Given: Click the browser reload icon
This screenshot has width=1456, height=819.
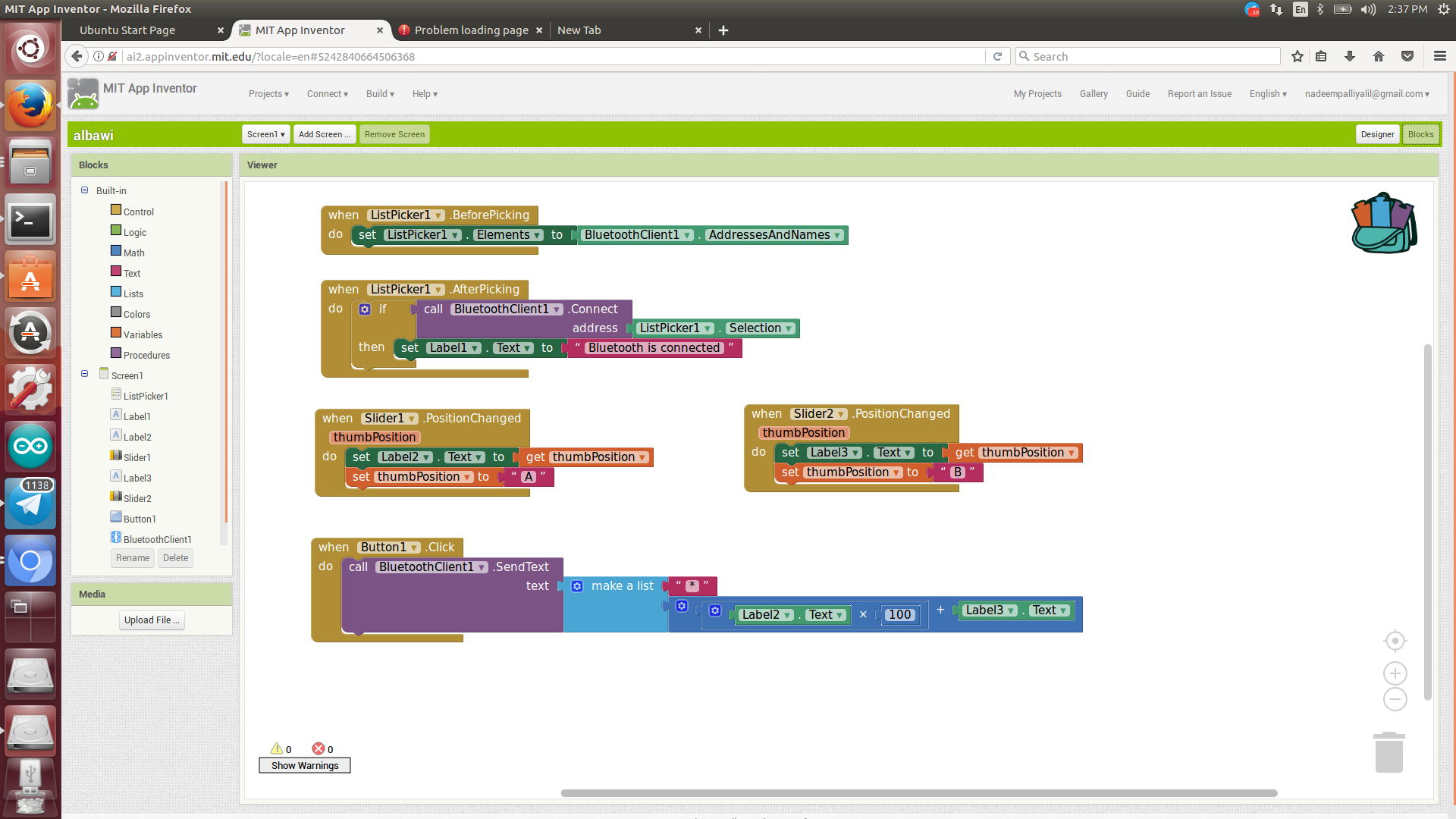Looking at the screenshot, I should 997,56.
